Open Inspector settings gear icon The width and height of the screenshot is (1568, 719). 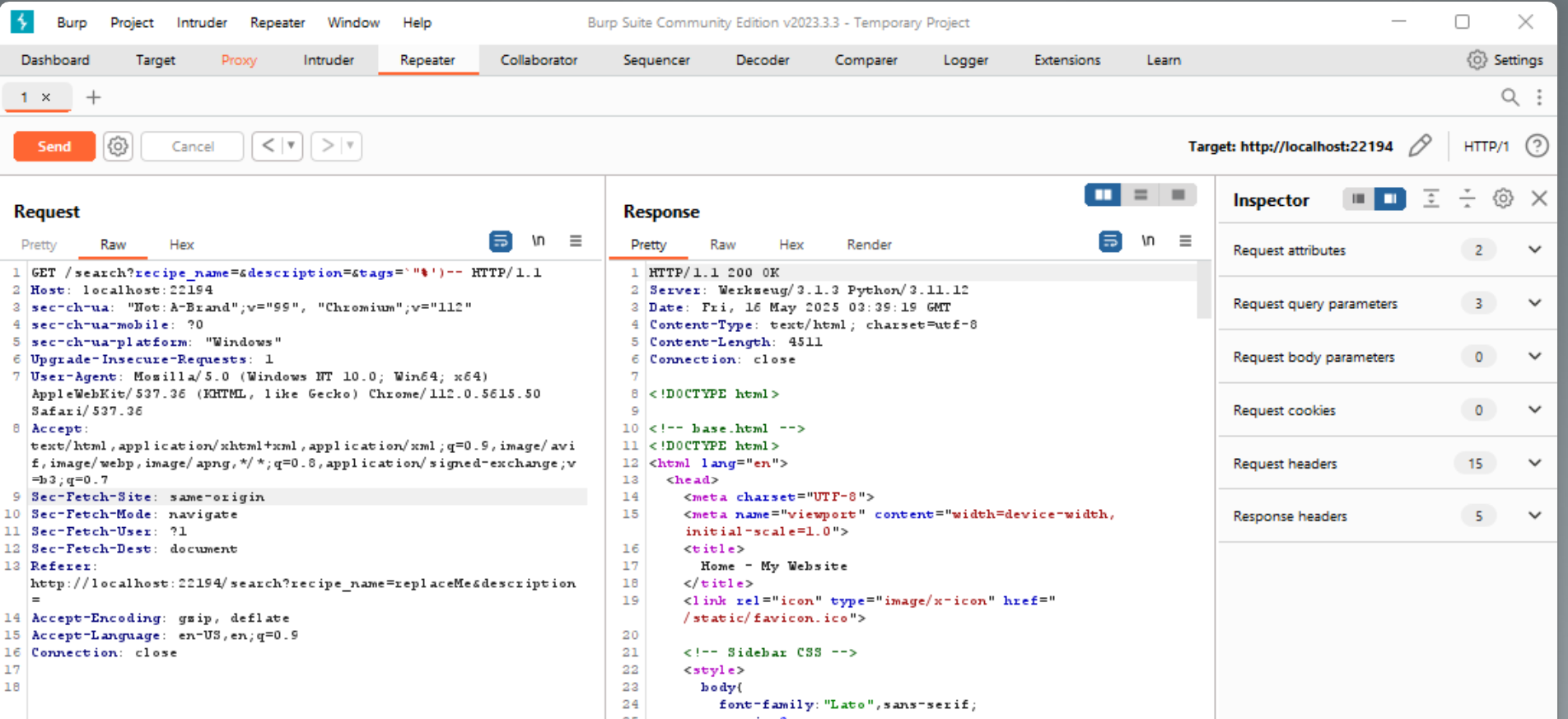pyautogui.click(x=1503, y=198)
